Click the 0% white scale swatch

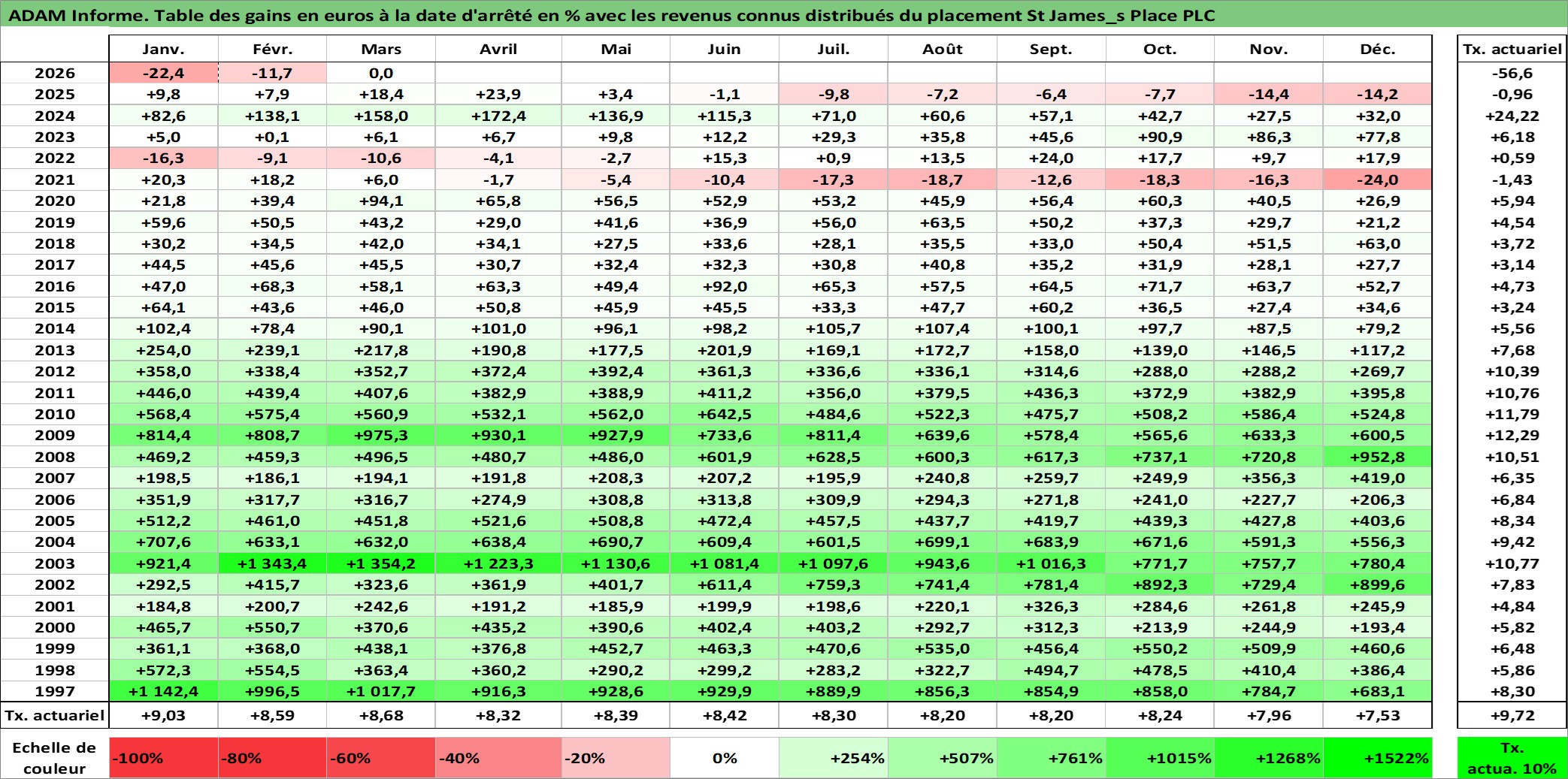pyautogui.click(x=725, y=758)
